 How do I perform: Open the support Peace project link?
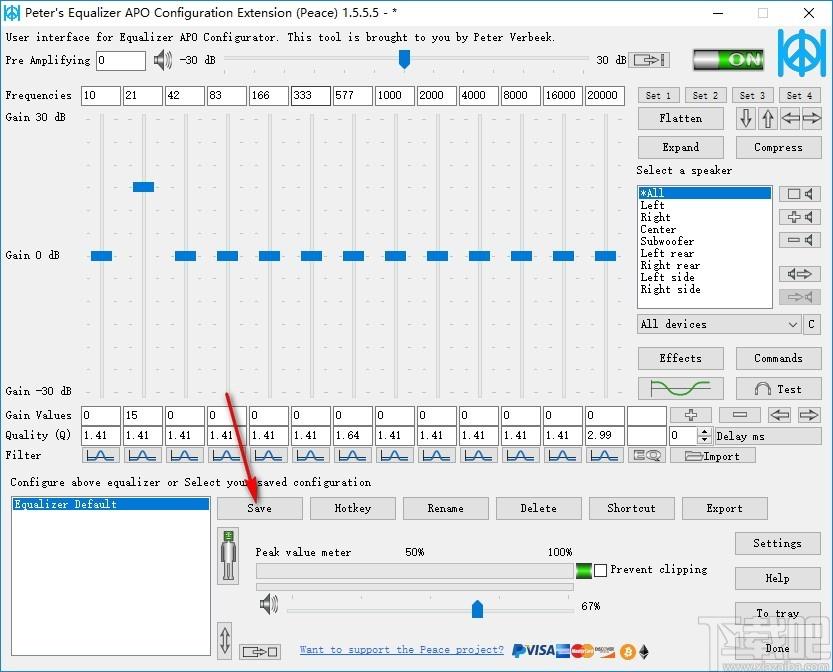[x=402, y=649]
